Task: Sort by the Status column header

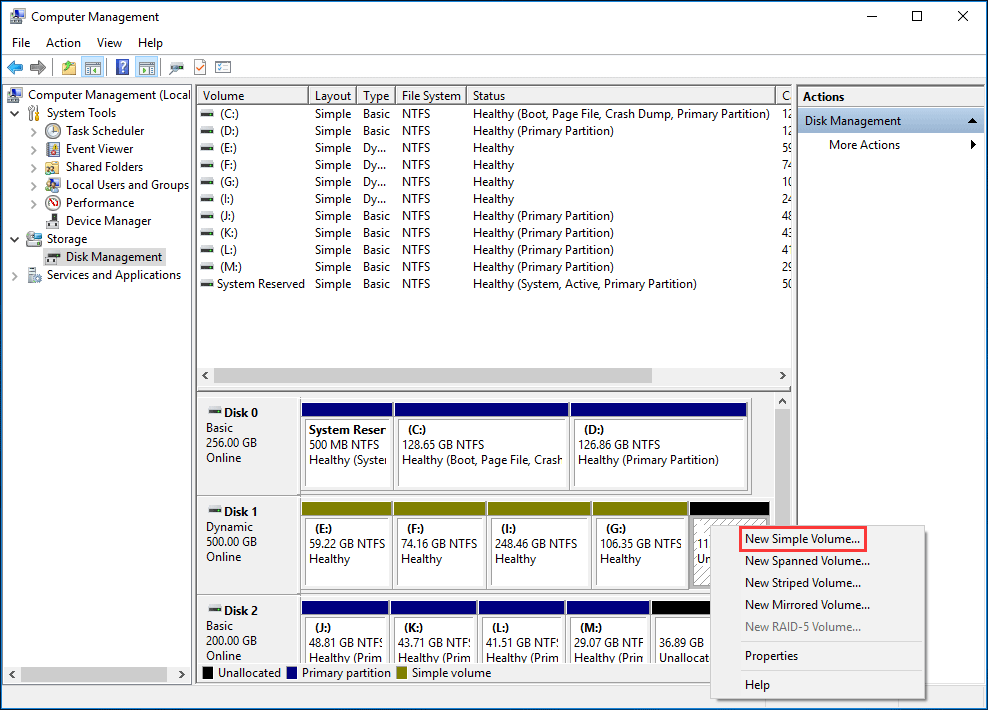Action: click(x=621, y=96)
